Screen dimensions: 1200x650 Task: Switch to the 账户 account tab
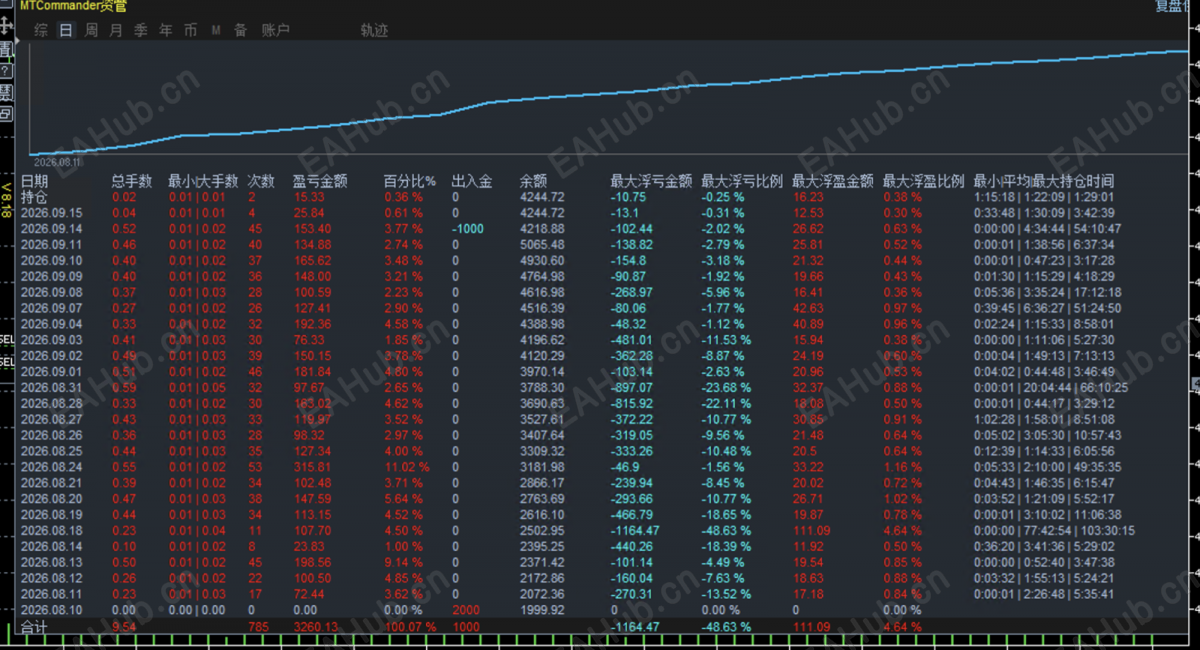[x=275, y=31]
